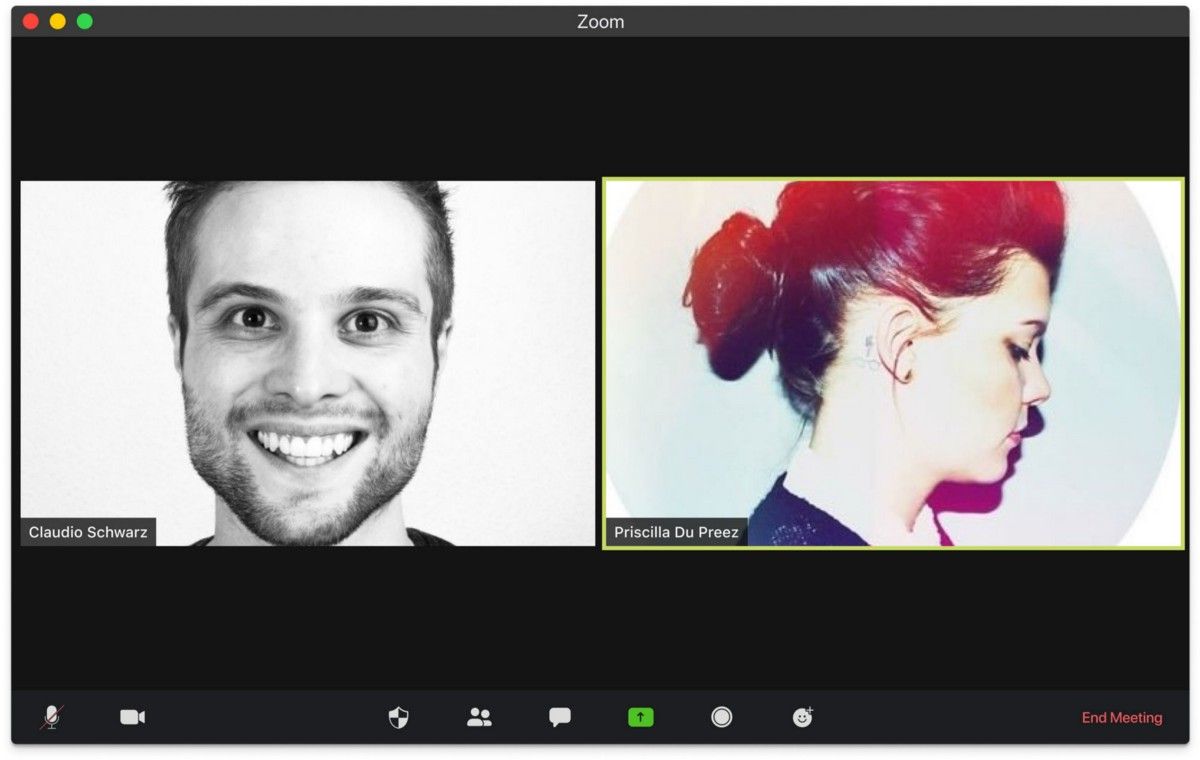Open the Security shield options
The image size is (1200, 760).
(398, 717)
